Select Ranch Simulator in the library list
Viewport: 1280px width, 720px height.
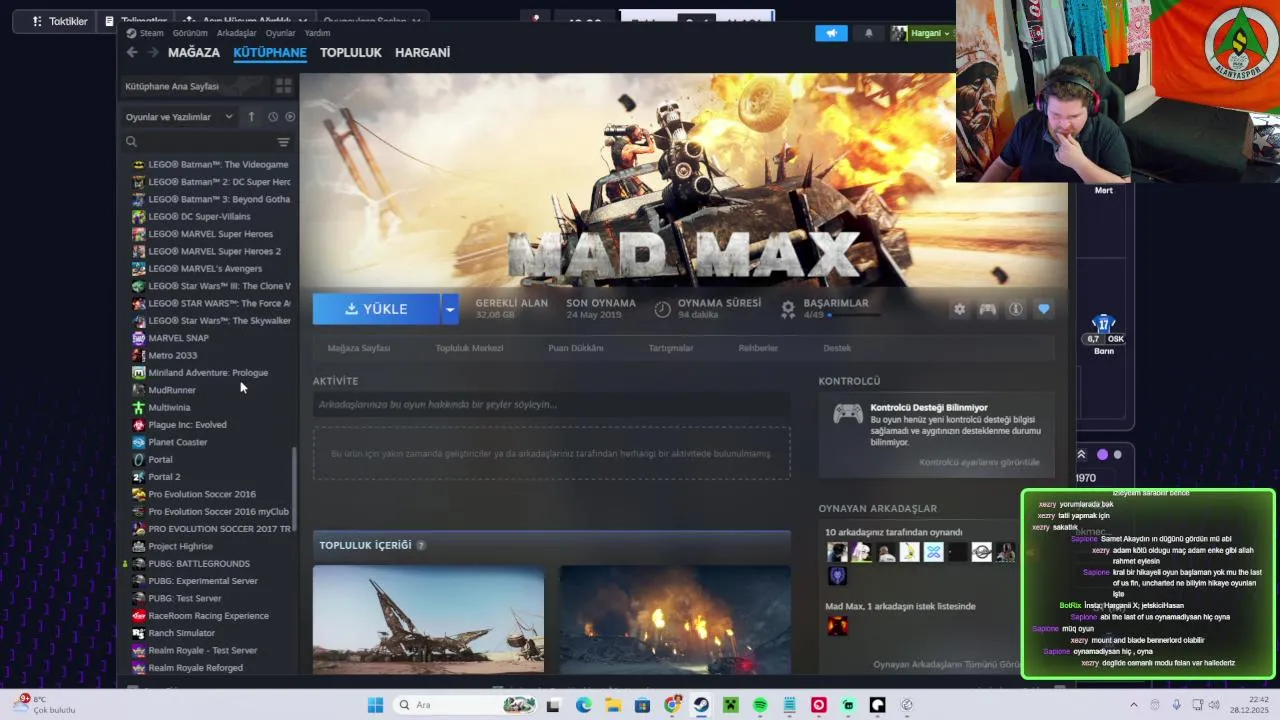pos(181,633)
